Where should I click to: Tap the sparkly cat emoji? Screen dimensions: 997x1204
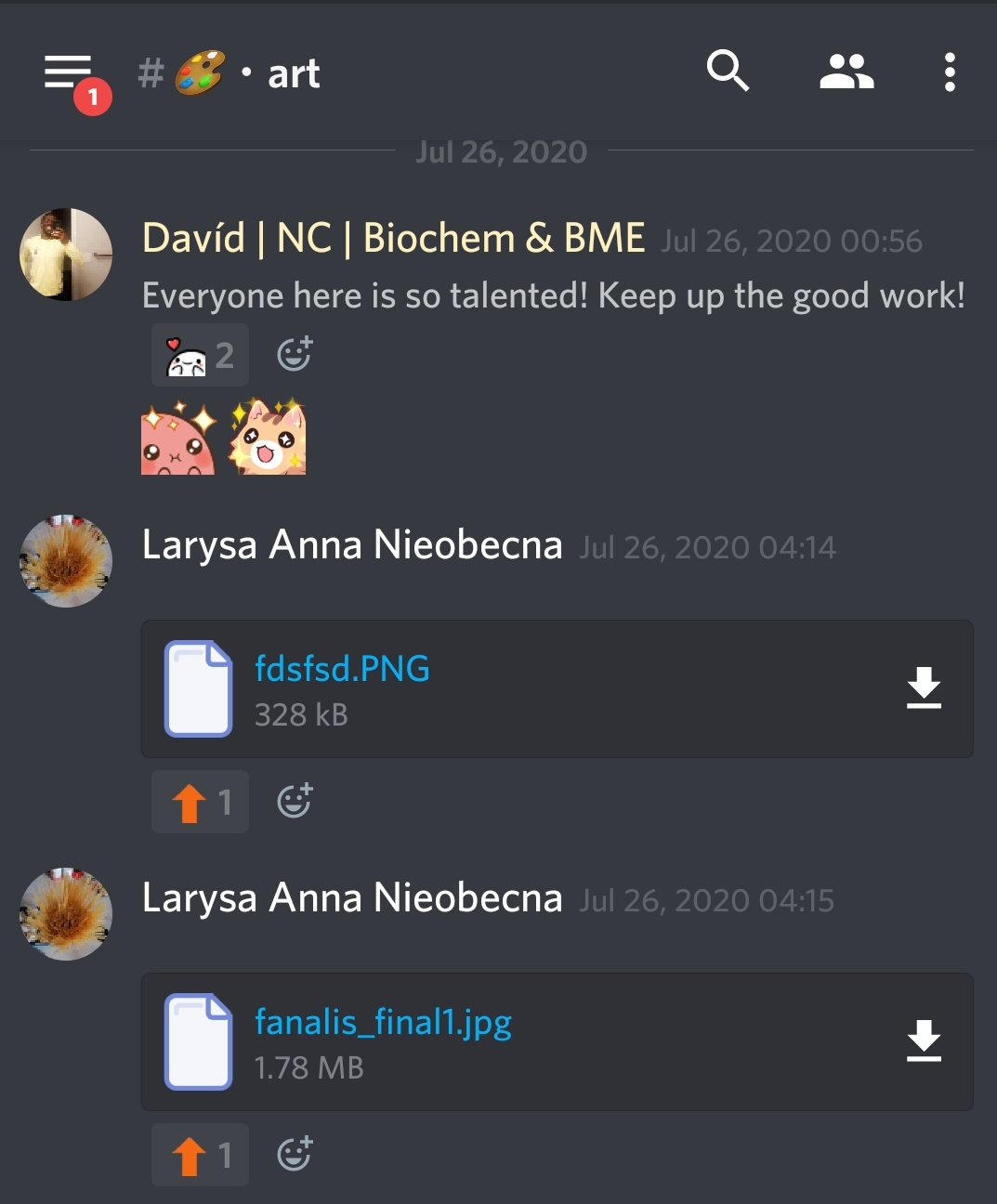[x=269, y=437]
